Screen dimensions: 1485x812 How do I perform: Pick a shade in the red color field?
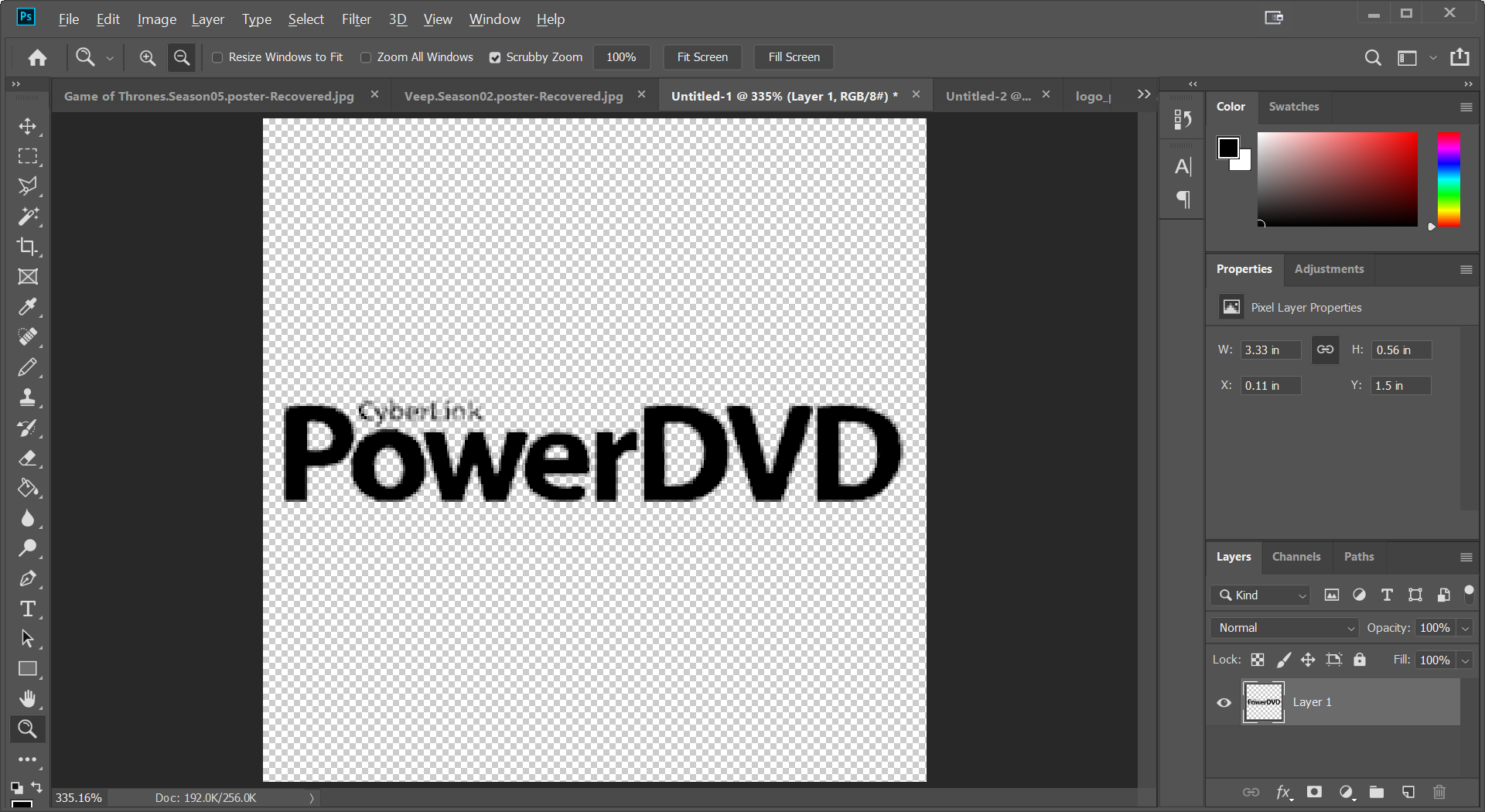coord(1337,179)
